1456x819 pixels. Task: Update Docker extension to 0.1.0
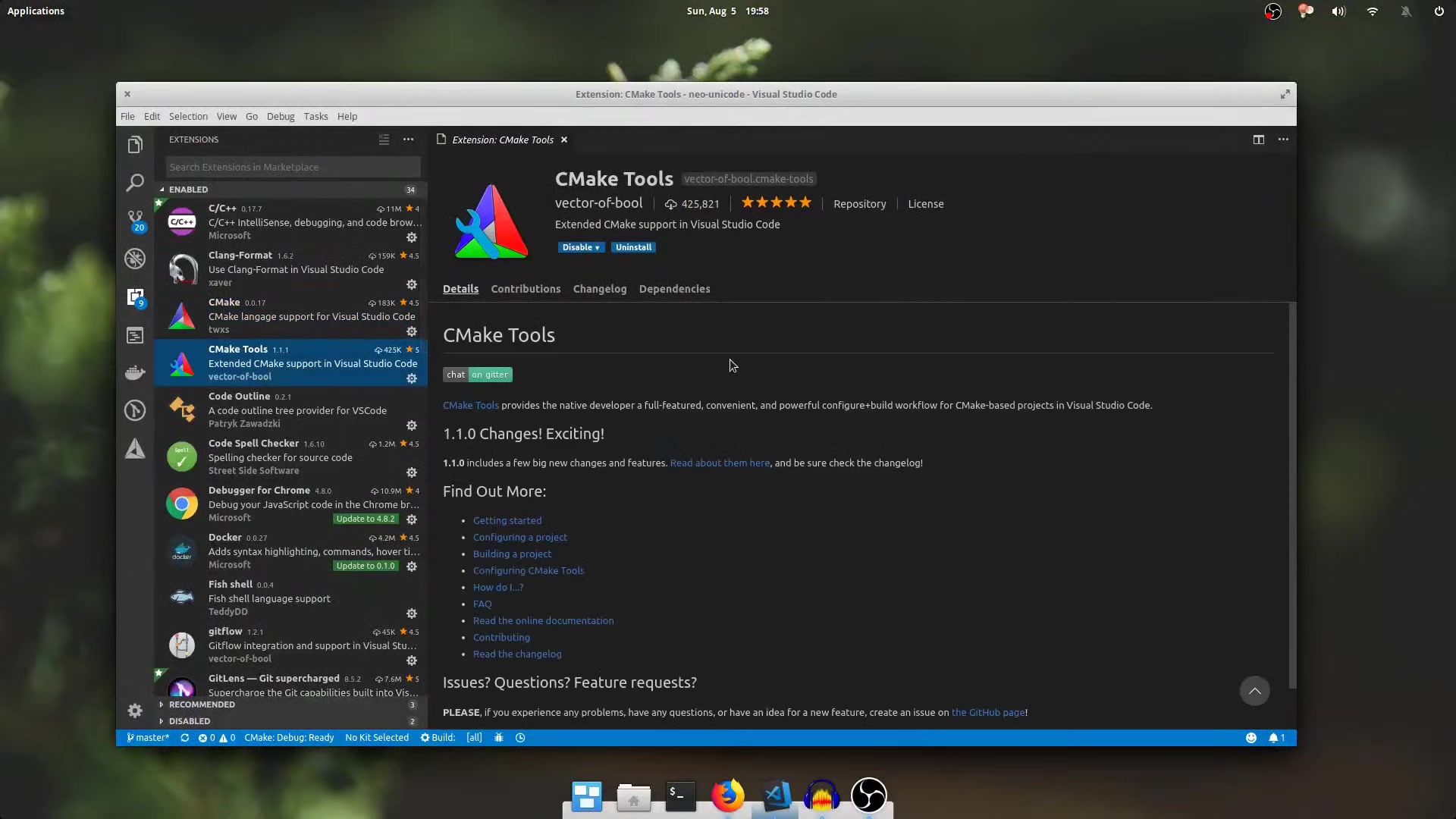click(x=366, y=566)
